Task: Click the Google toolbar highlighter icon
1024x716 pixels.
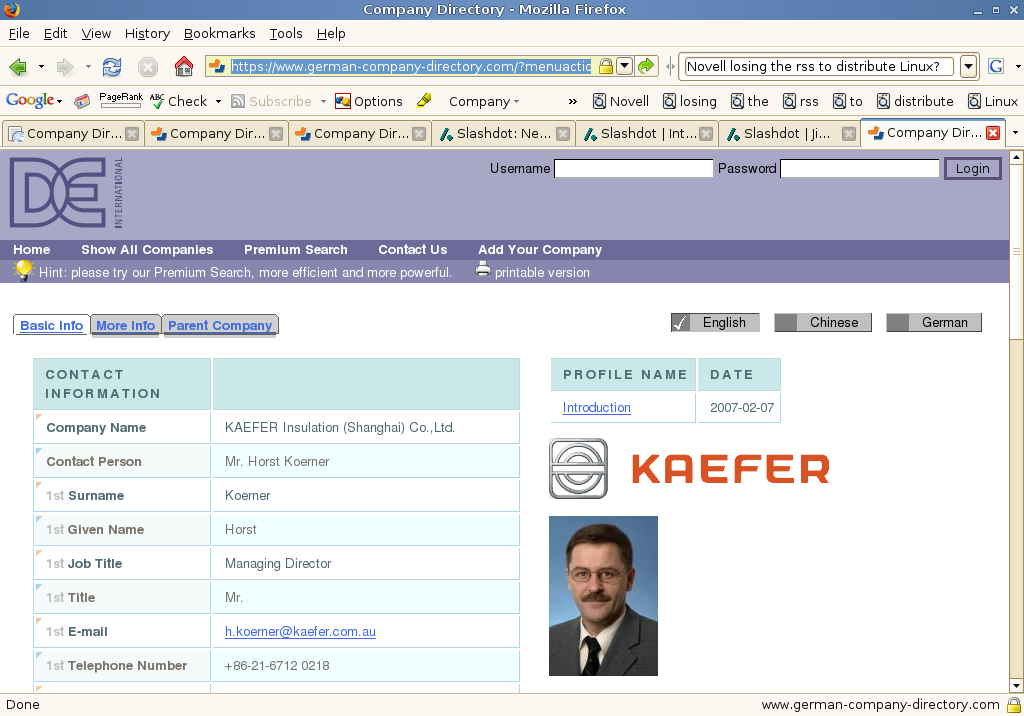Action: pos(424,101)
